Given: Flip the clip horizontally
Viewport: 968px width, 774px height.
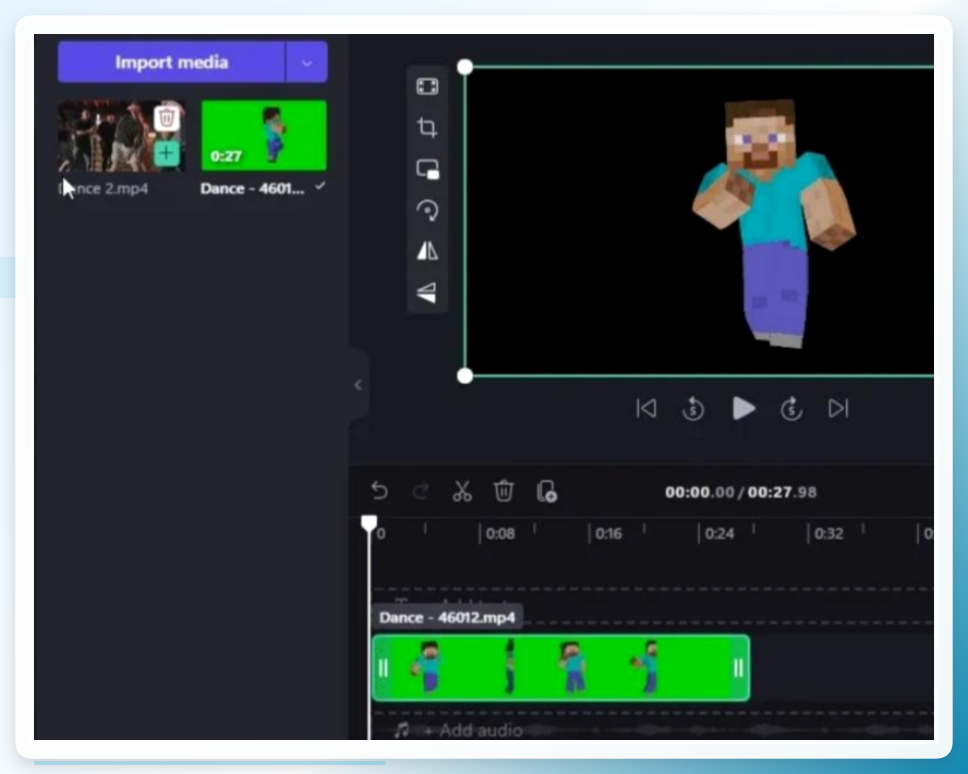Looking at the screenshot, I should pyautogui.click(x=427, y=251).
